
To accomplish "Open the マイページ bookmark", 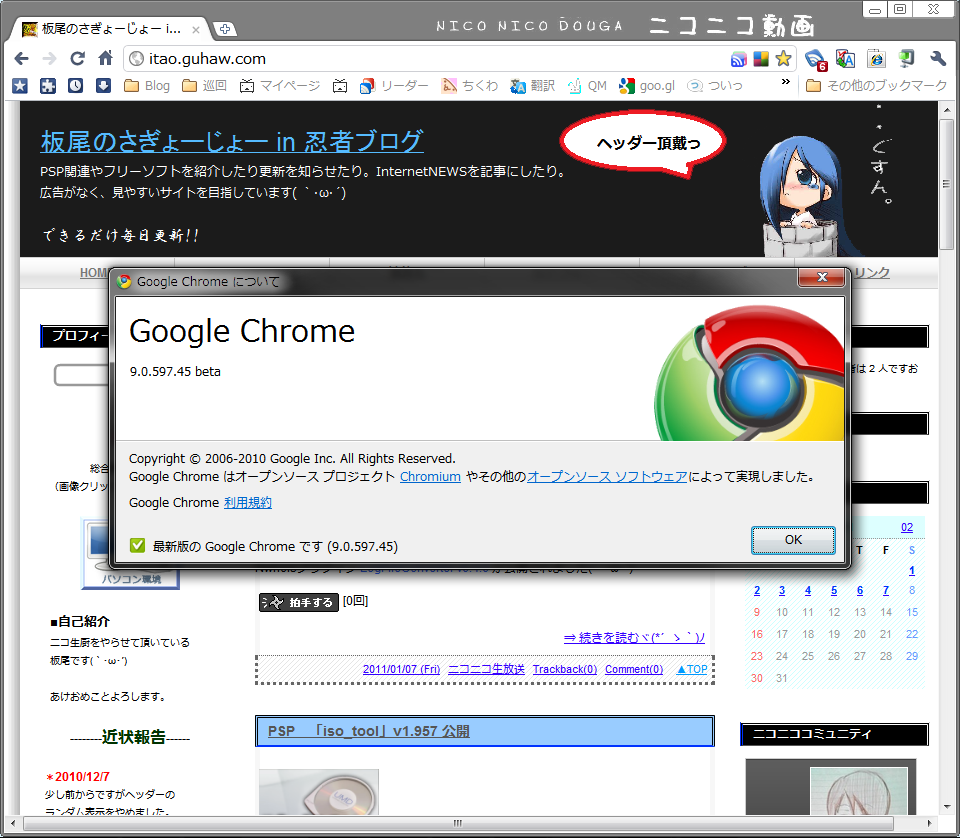I will 280,86.
